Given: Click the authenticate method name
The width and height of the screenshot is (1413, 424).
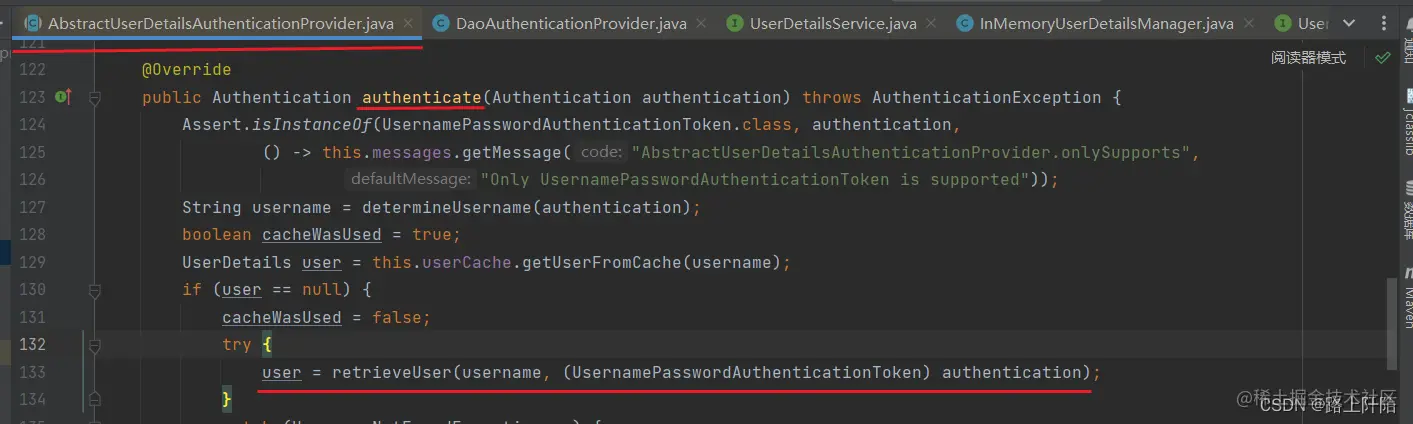Looking at the screenshot, I should click(x=422, y=97).
